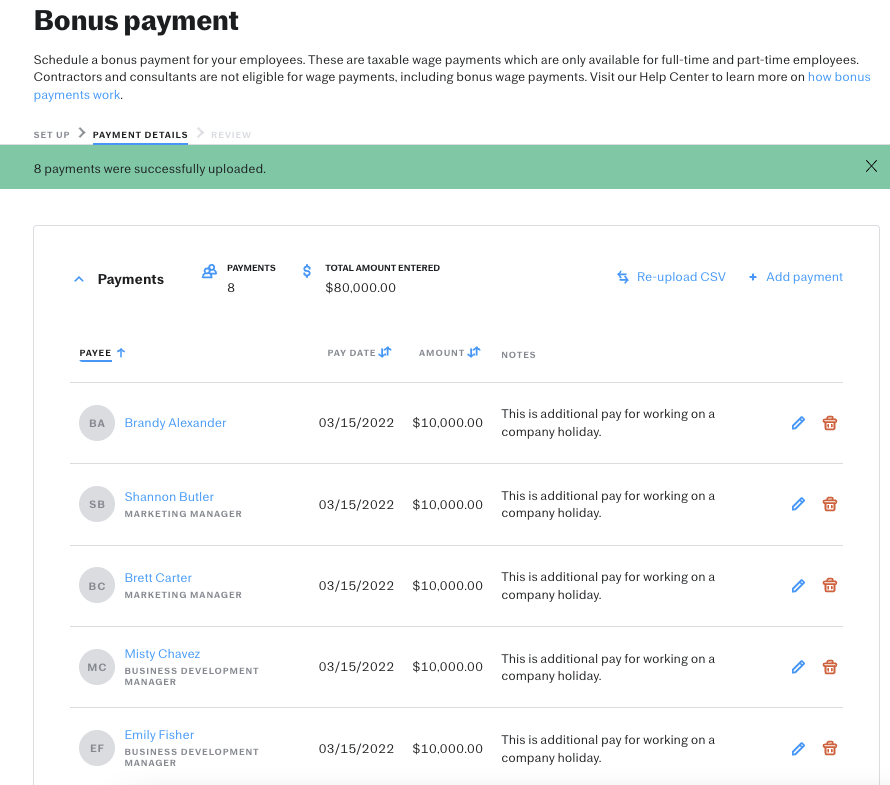The height and width of the screenshot is (785, 890).
Task: Click the Payments count label
Action: (251, 268)
